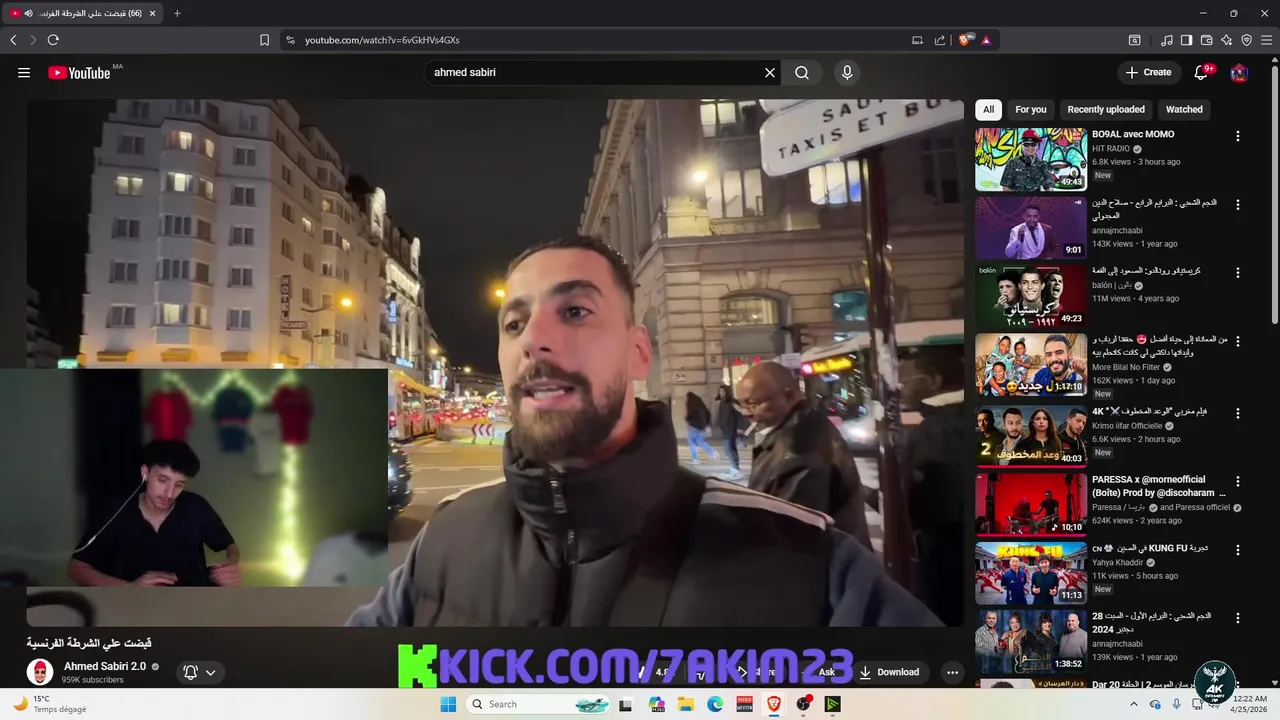This screenshot has height=720, width=1280.
Task: Open Ahmed Sabiri channel avatar
Action: [40, 672]
